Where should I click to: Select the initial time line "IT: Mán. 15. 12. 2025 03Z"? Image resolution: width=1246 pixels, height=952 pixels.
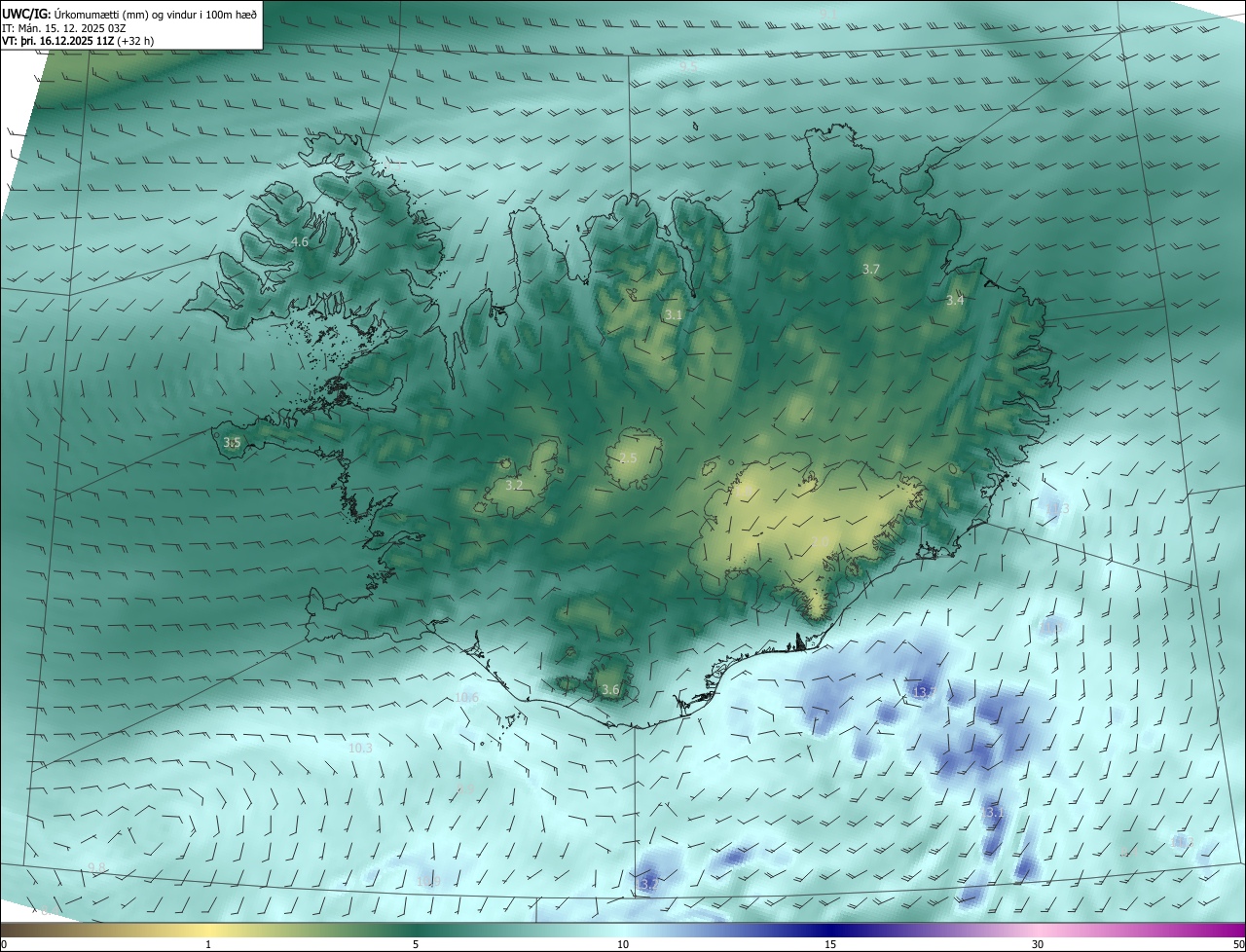[x=66, y=27]
